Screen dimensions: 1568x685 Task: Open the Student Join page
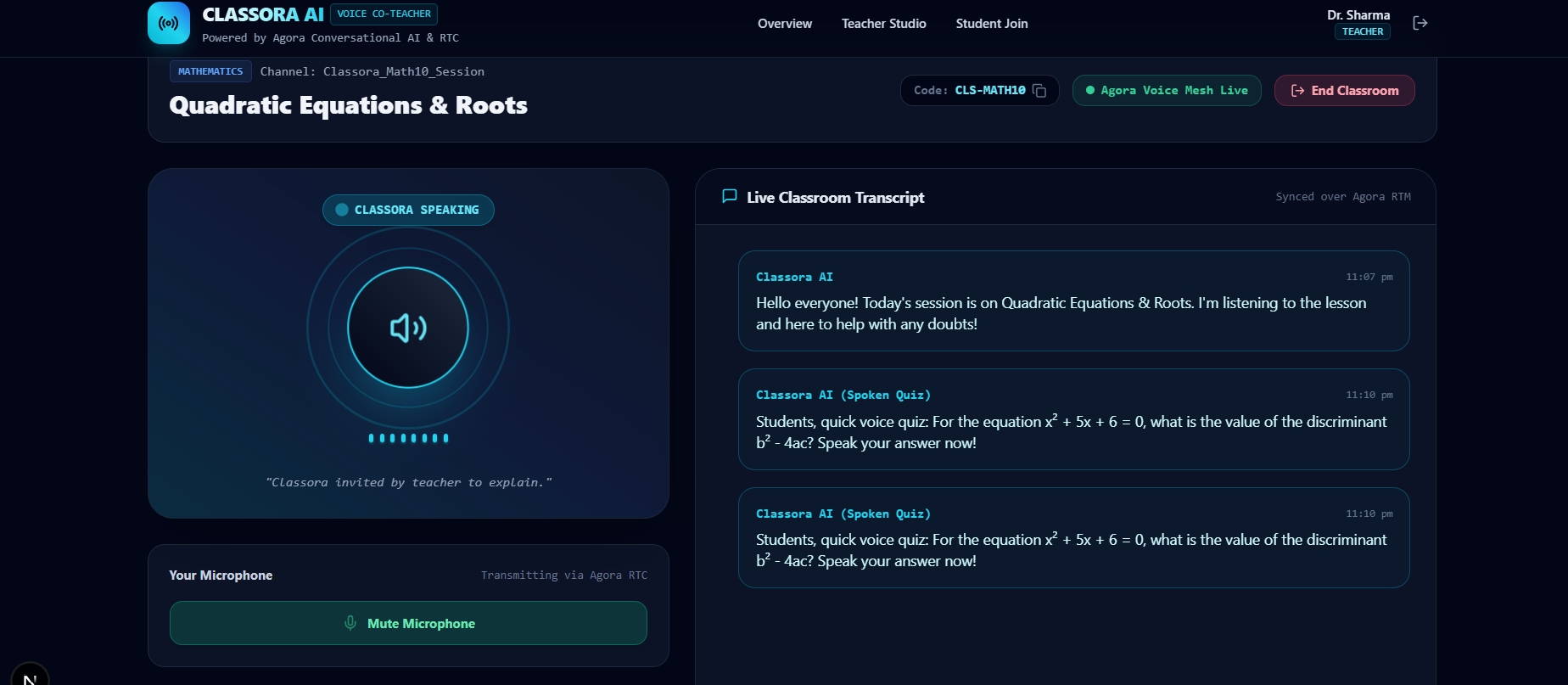click(992, 24)
